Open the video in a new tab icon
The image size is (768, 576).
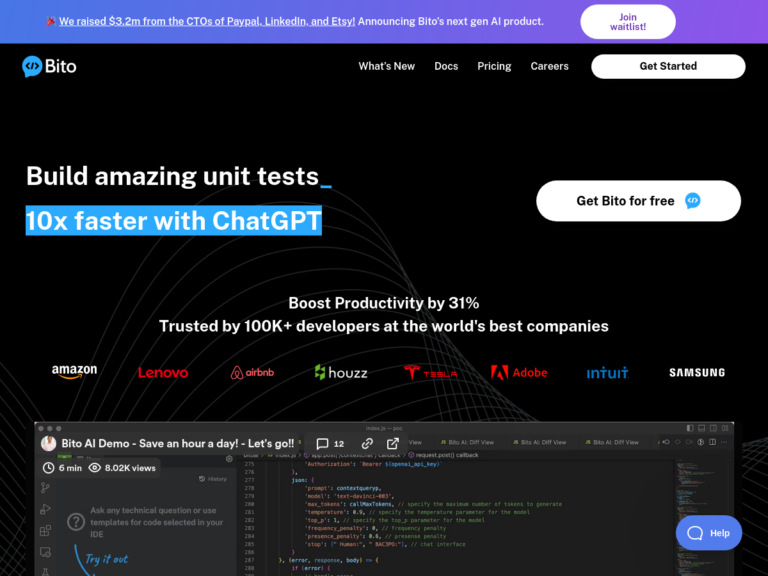pos(393,443)
